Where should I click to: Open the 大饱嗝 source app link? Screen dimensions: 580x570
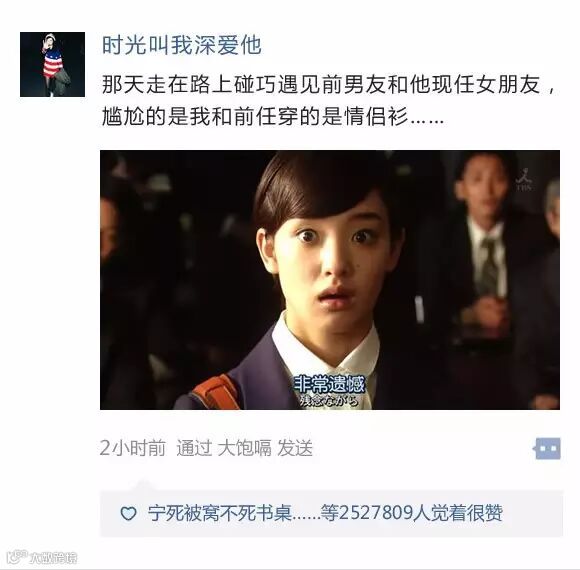pos(245,448)
